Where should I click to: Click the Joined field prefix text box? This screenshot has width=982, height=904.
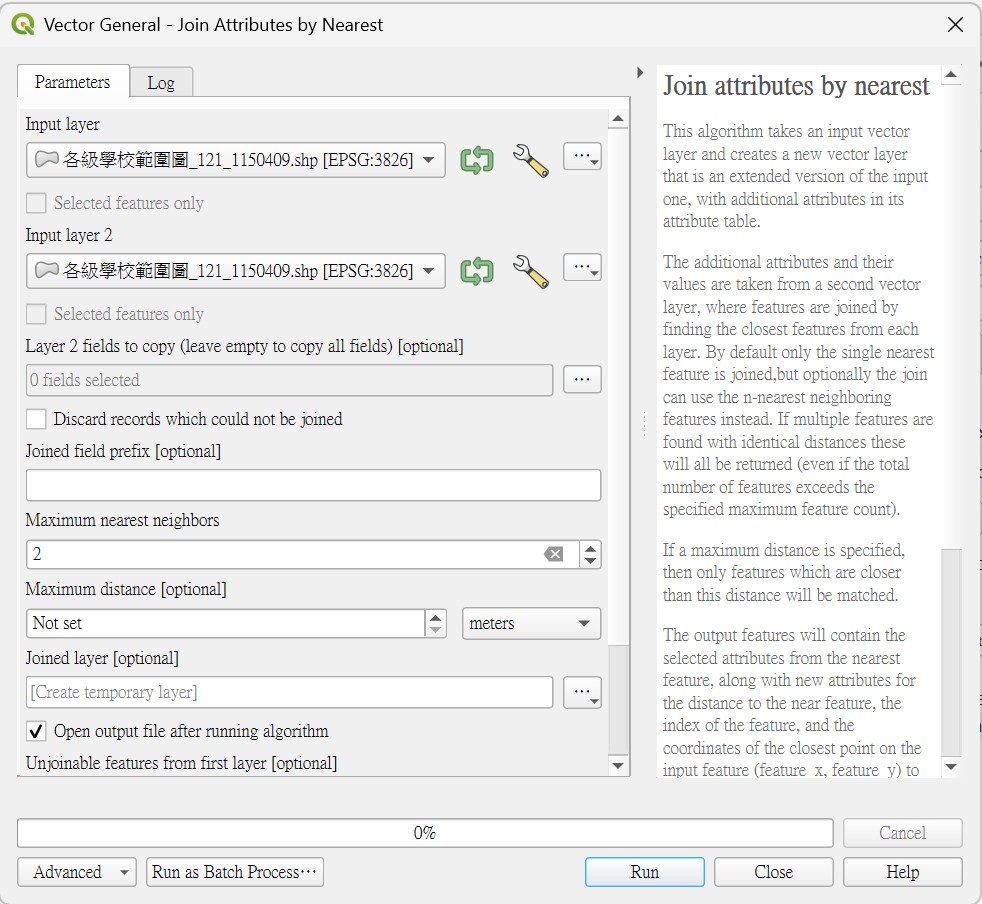313,485
